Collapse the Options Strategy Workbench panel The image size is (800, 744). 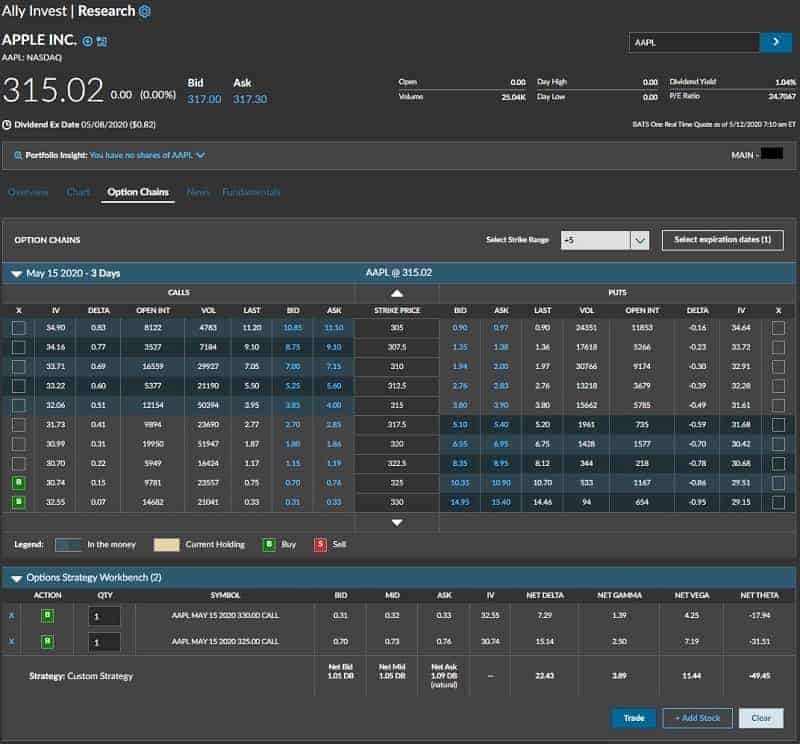(x=17, y=577)
